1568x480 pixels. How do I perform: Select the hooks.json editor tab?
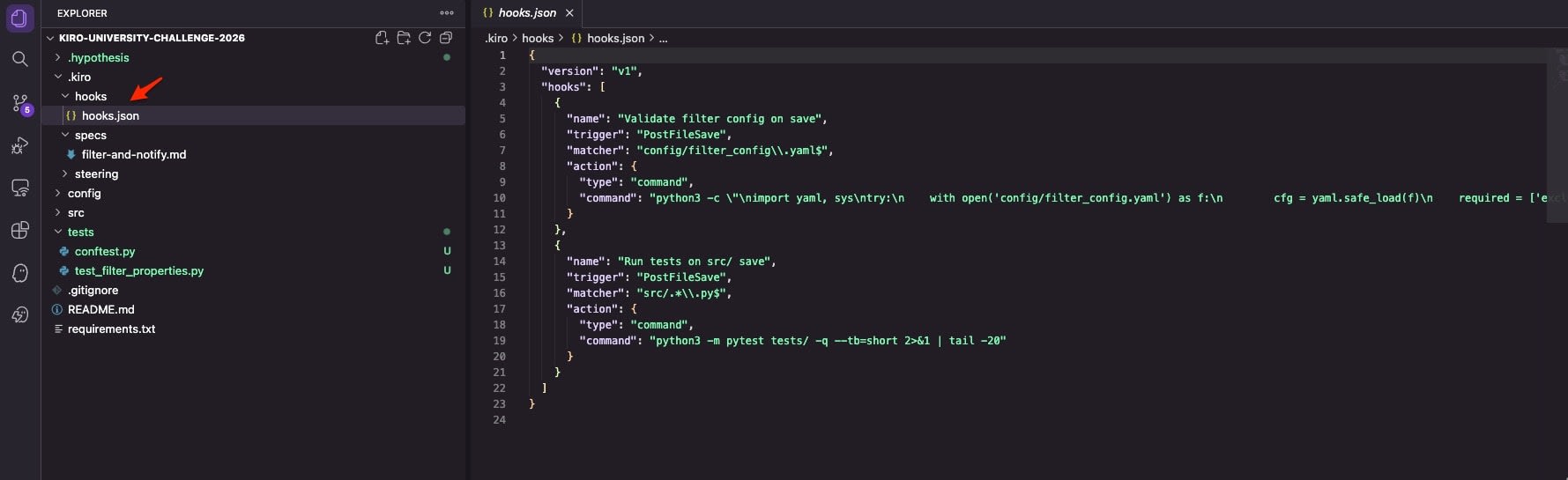[x=526, y=13]
